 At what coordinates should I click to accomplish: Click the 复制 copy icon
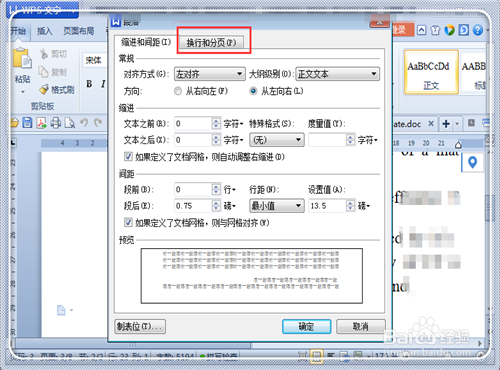(x=44, y=71)
